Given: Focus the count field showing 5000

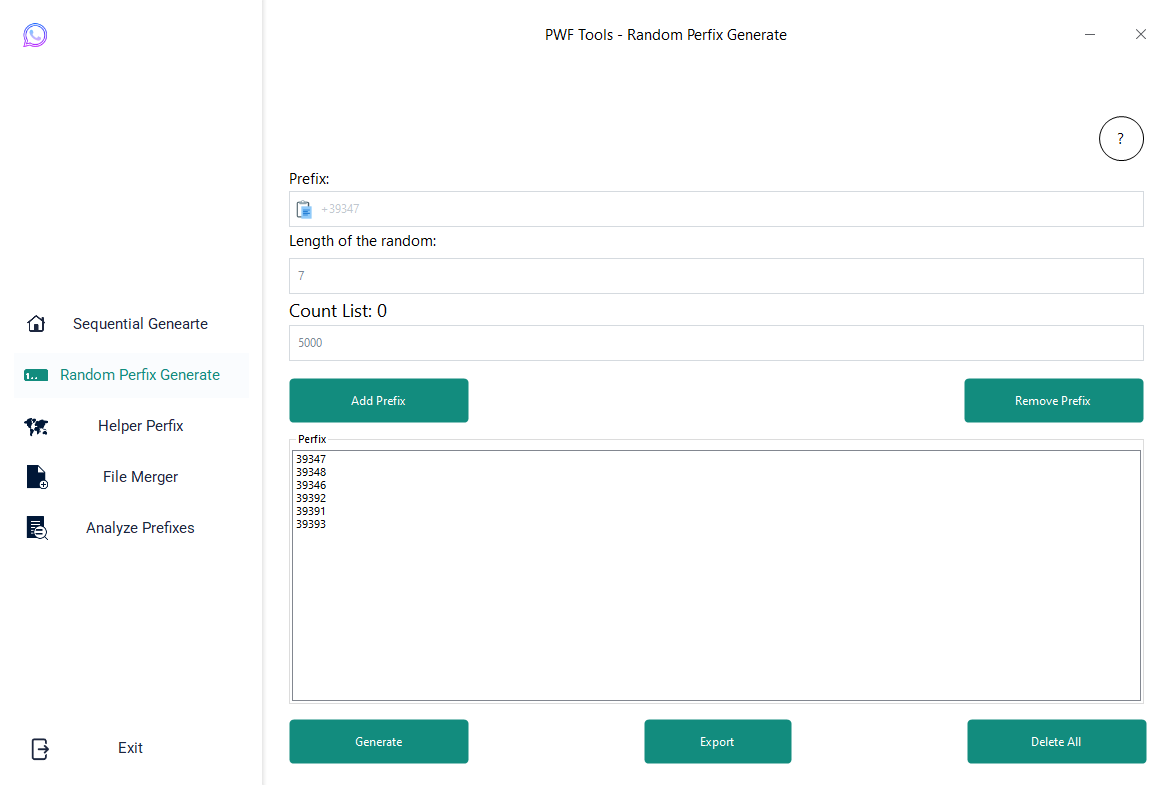Looking at the screenshot, I should tap(716, 343).
